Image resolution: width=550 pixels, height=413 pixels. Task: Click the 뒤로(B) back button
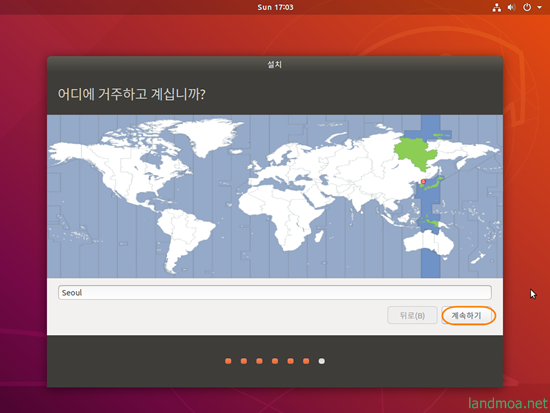(x=412, y=315)
